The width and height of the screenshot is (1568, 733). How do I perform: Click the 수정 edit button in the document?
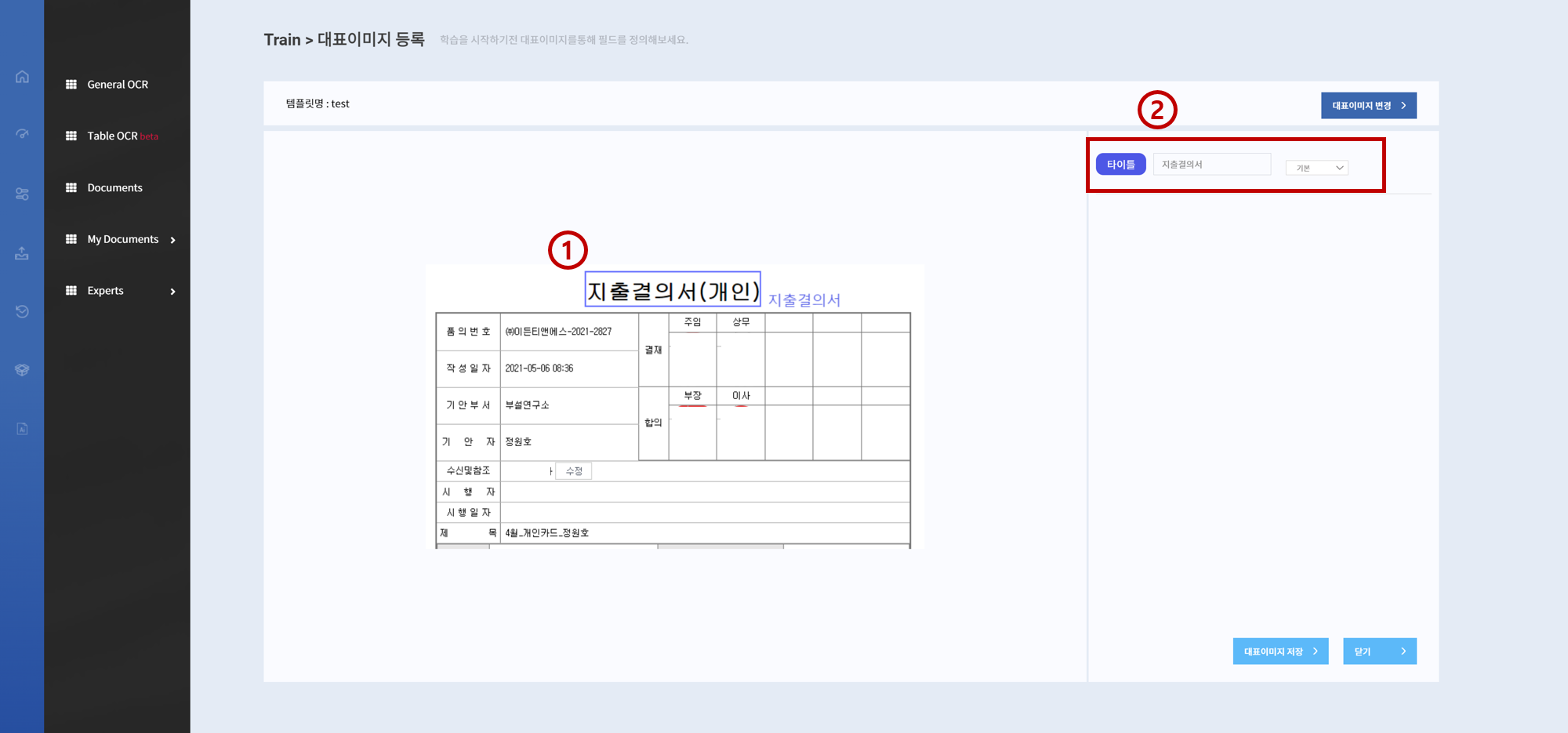point(574,471)
